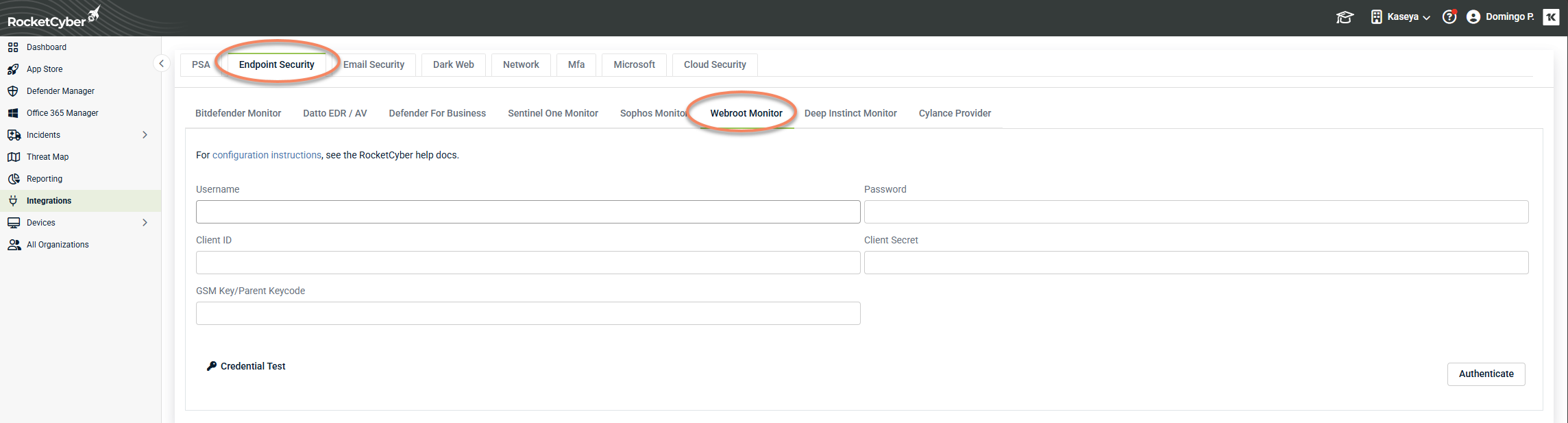Click the Threat Map icon
The image size is (1568, 423).
14,157
